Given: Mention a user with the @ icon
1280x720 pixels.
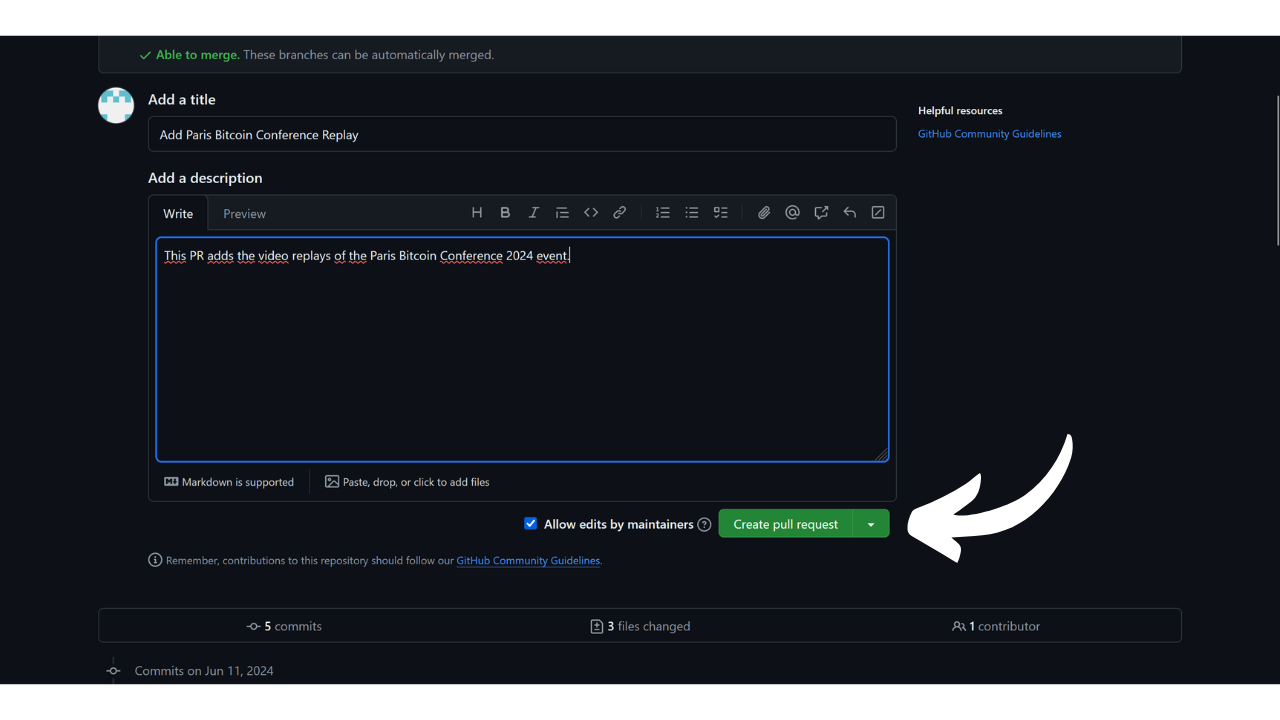Looking at the screenshot, I should pos(792,213).
